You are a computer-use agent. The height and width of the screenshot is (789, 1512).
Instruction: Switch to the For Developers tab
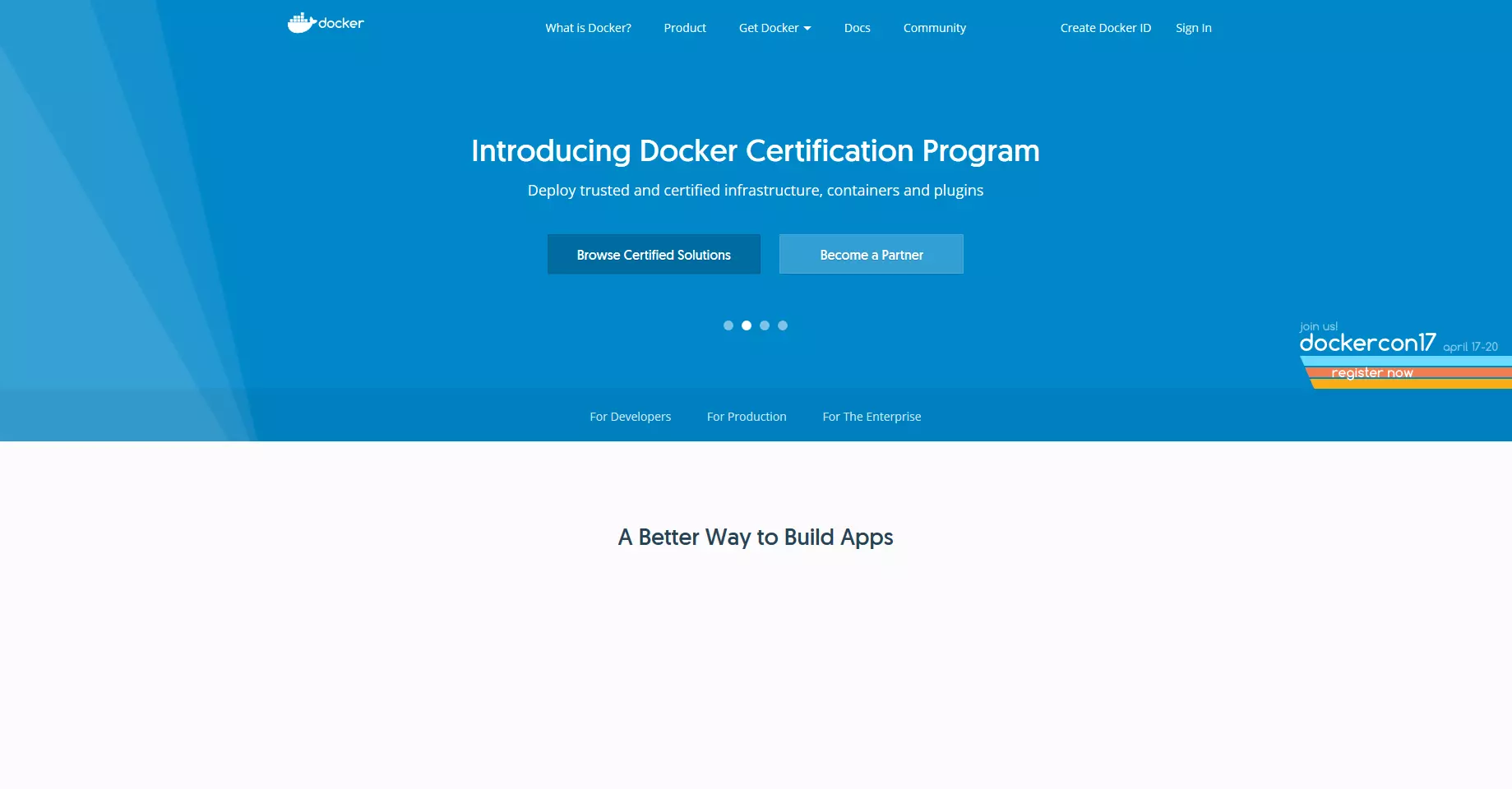pos(630,417)
